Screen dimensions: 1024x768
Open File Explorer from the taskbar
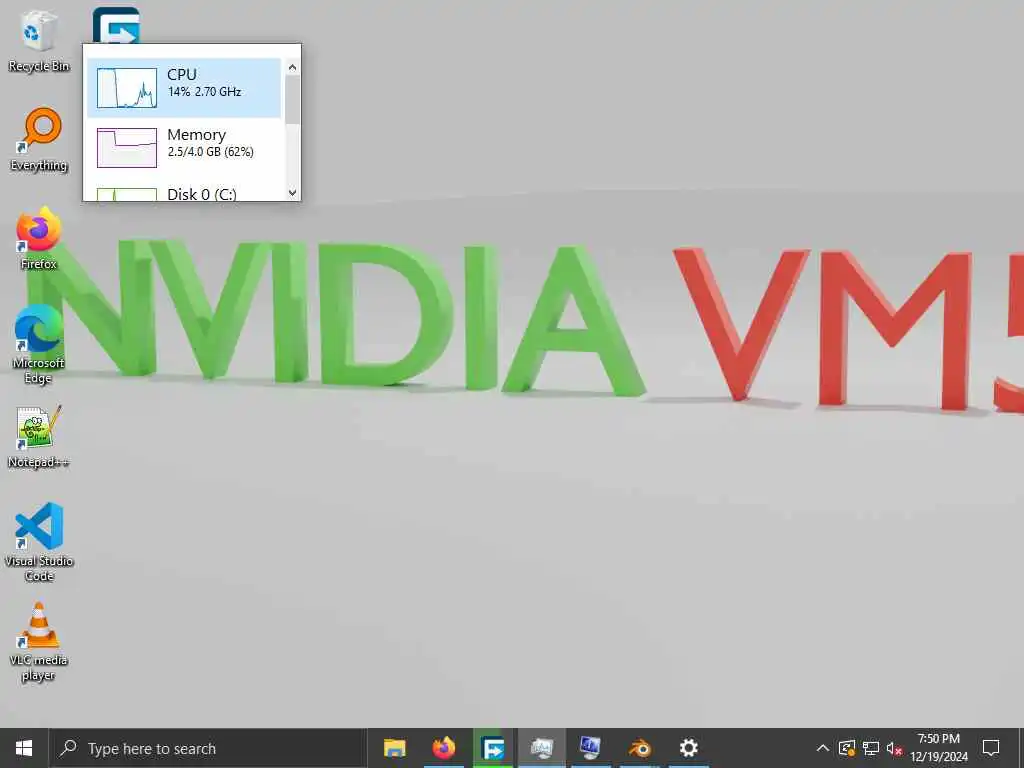click(x=394, y=748)
